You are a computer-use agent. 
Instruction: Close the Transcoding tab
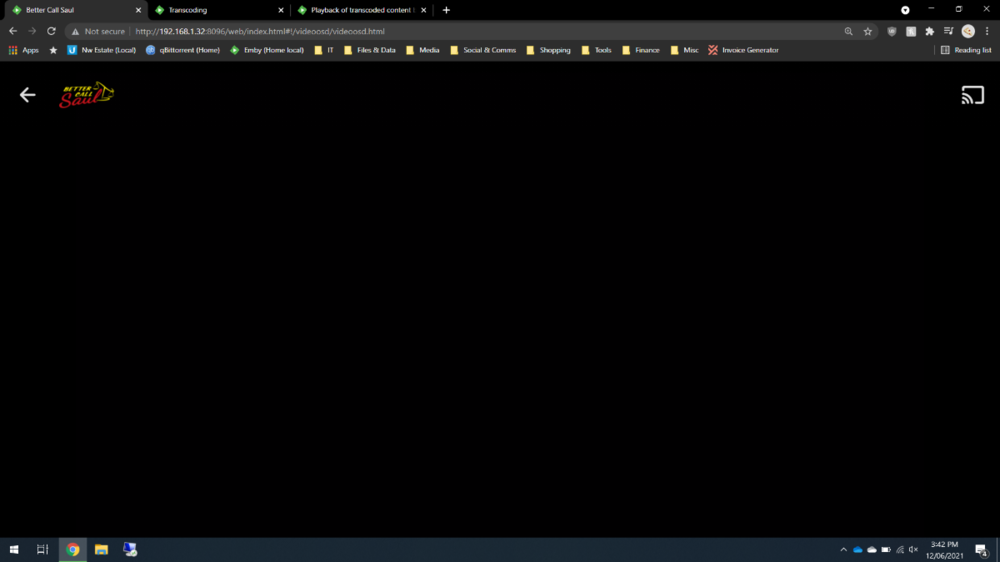pyautogui.click(x=281, y=10)
